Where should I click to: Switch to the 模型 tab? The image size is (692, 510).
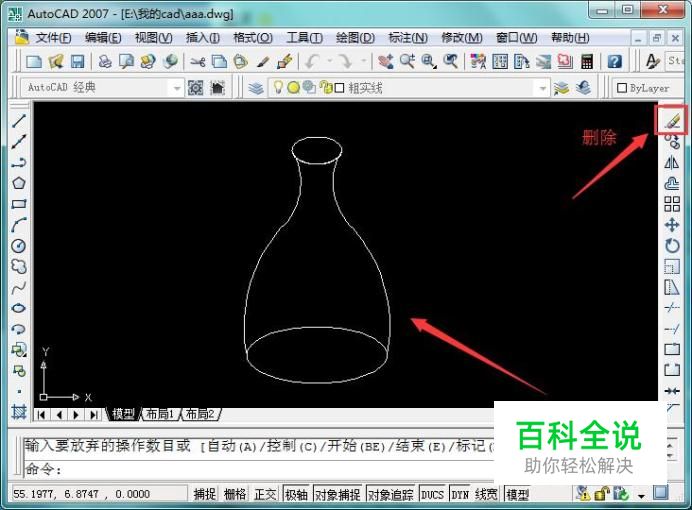tap(123, 414)
